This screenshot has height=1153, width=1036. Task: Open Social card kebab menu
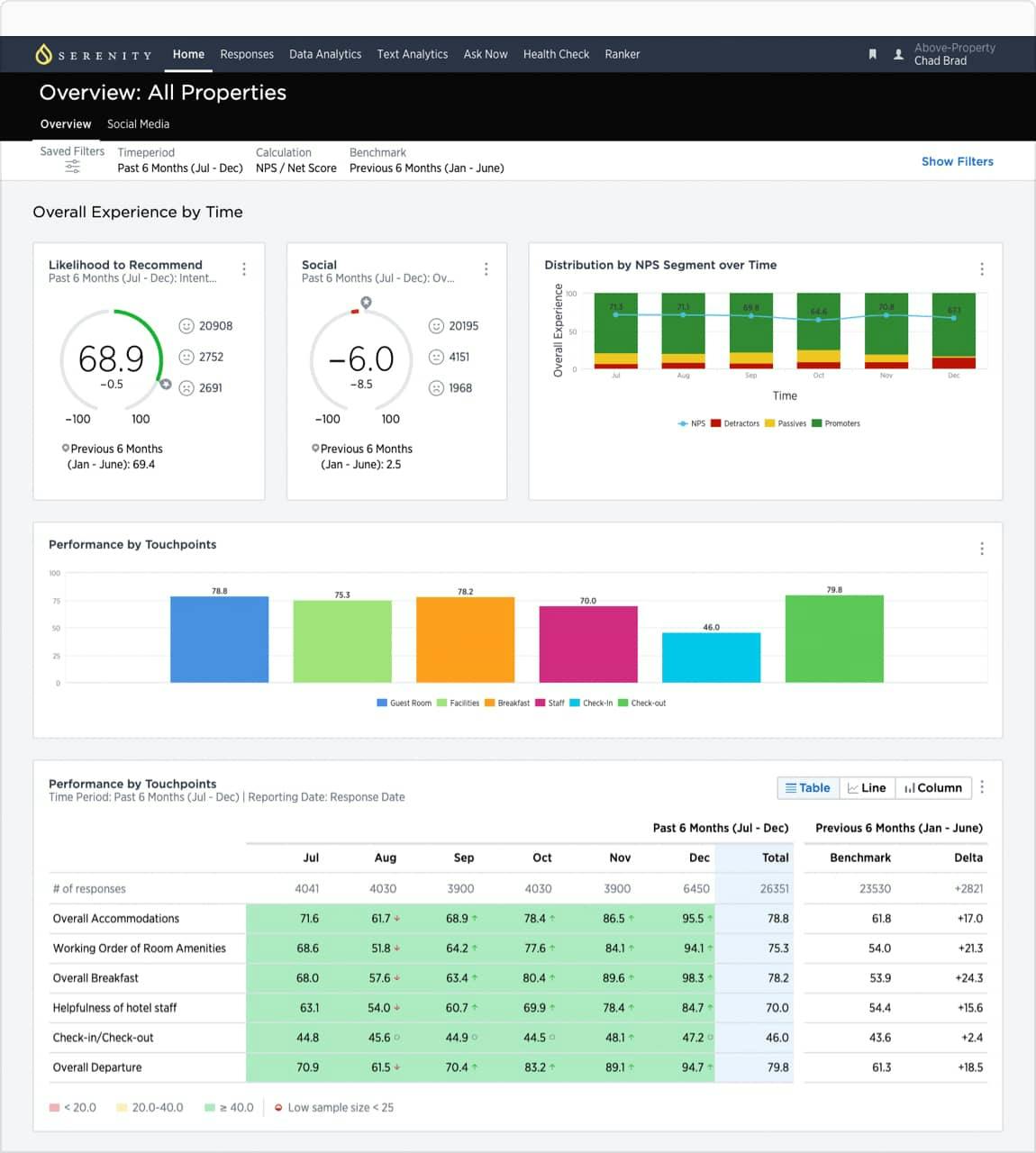click(486, 268)
